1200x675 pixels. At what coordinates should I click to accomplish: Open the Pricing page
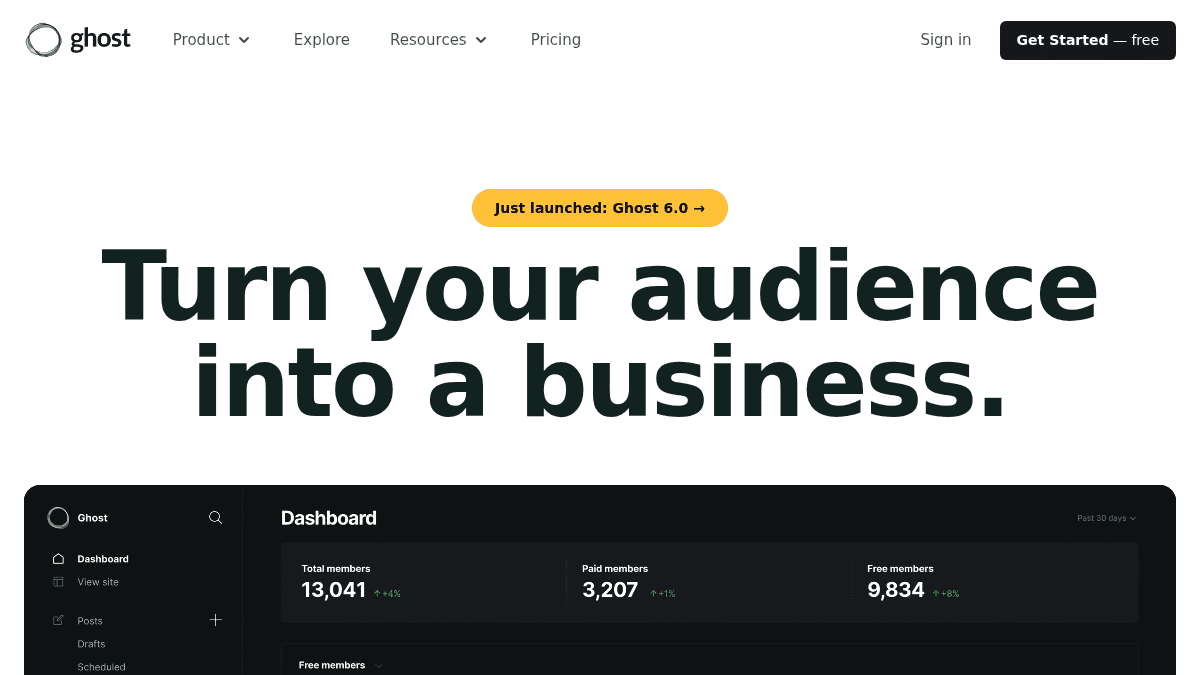(556, 40)
